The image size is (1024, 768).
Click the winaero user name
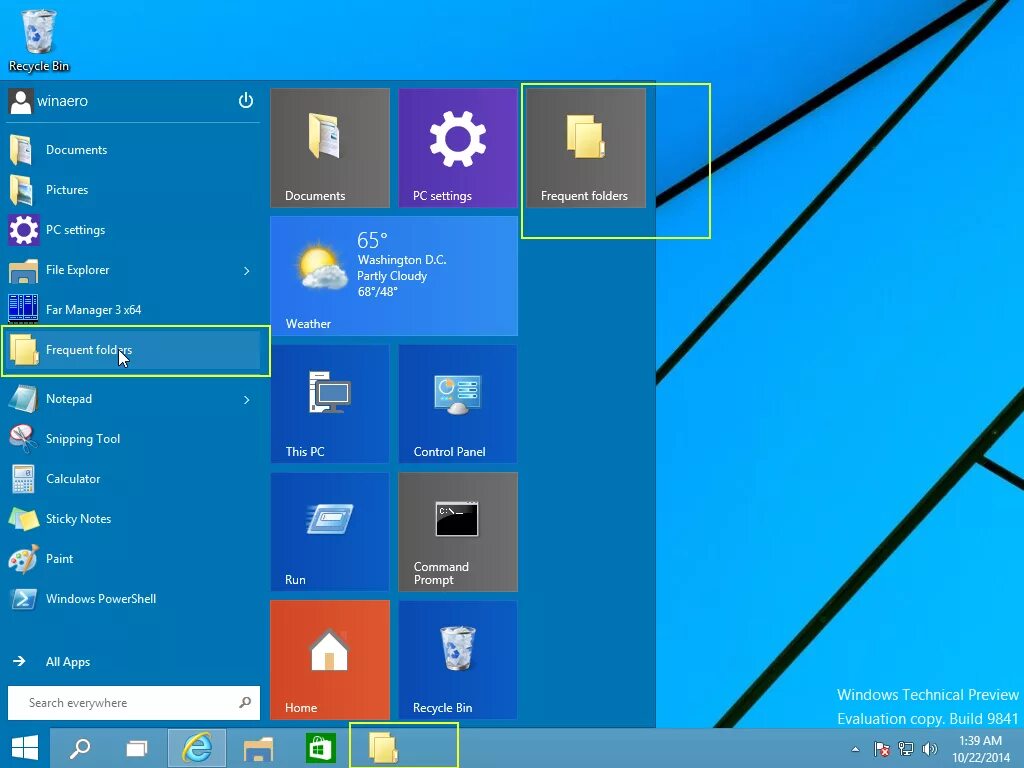coord(62,101)
